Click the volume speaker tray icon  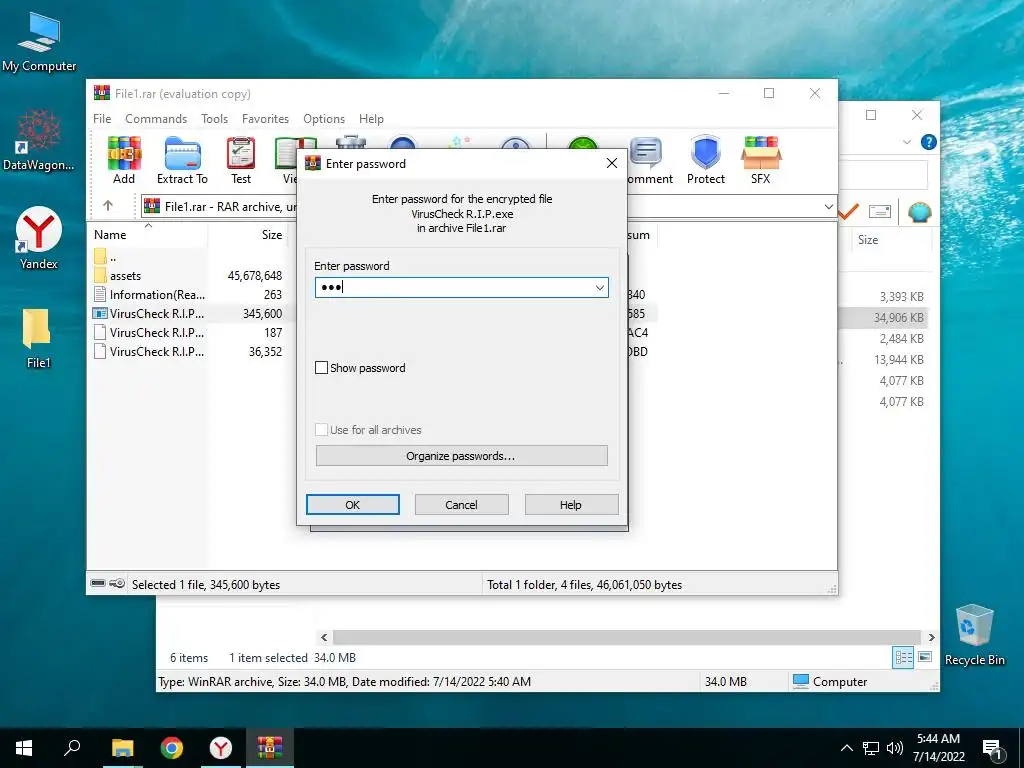pyautogui.click(x=895, y=748)
